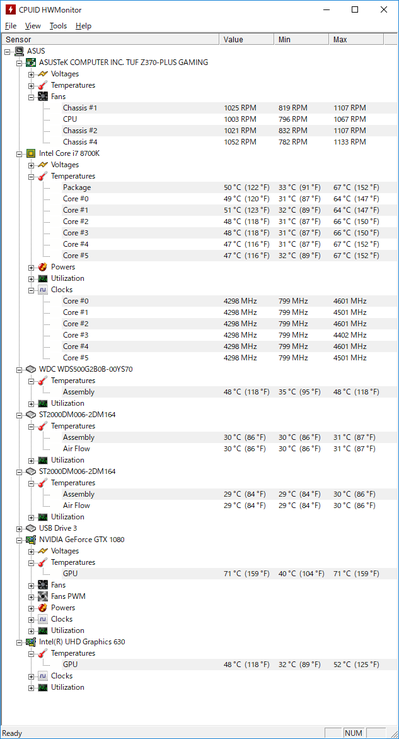Viewport: 399px width, 739px height.
Task: Click the Powers flame icon under Intel Core i7
Action: click(43, 267)
